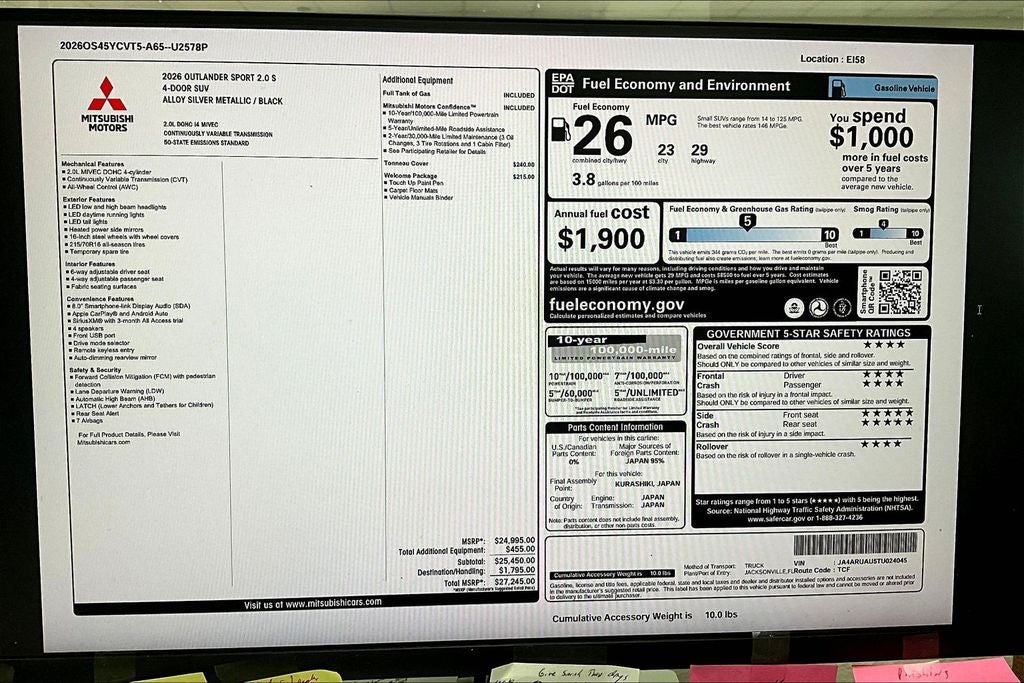Click the 10-year 100,000-mile warranty badge
1024x683 pixels.
point(616,349)
